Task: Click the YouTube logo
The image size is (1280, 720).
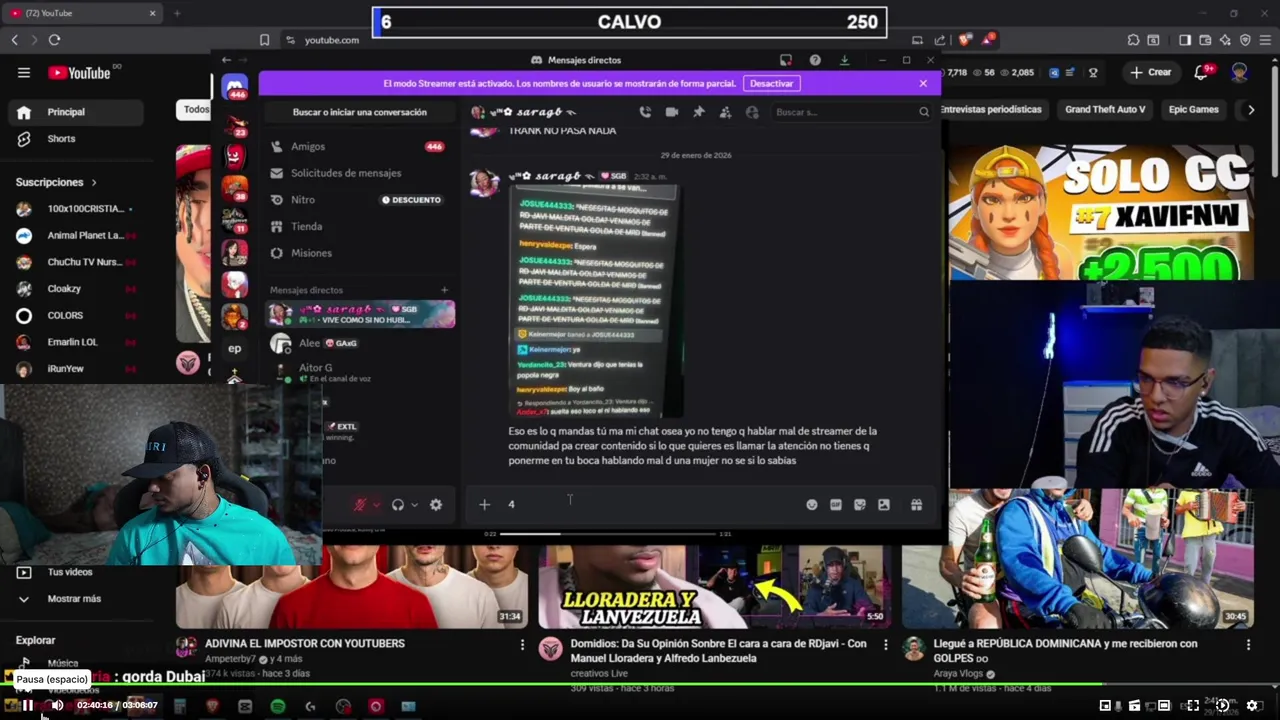Action: click(x=79, y=72)
